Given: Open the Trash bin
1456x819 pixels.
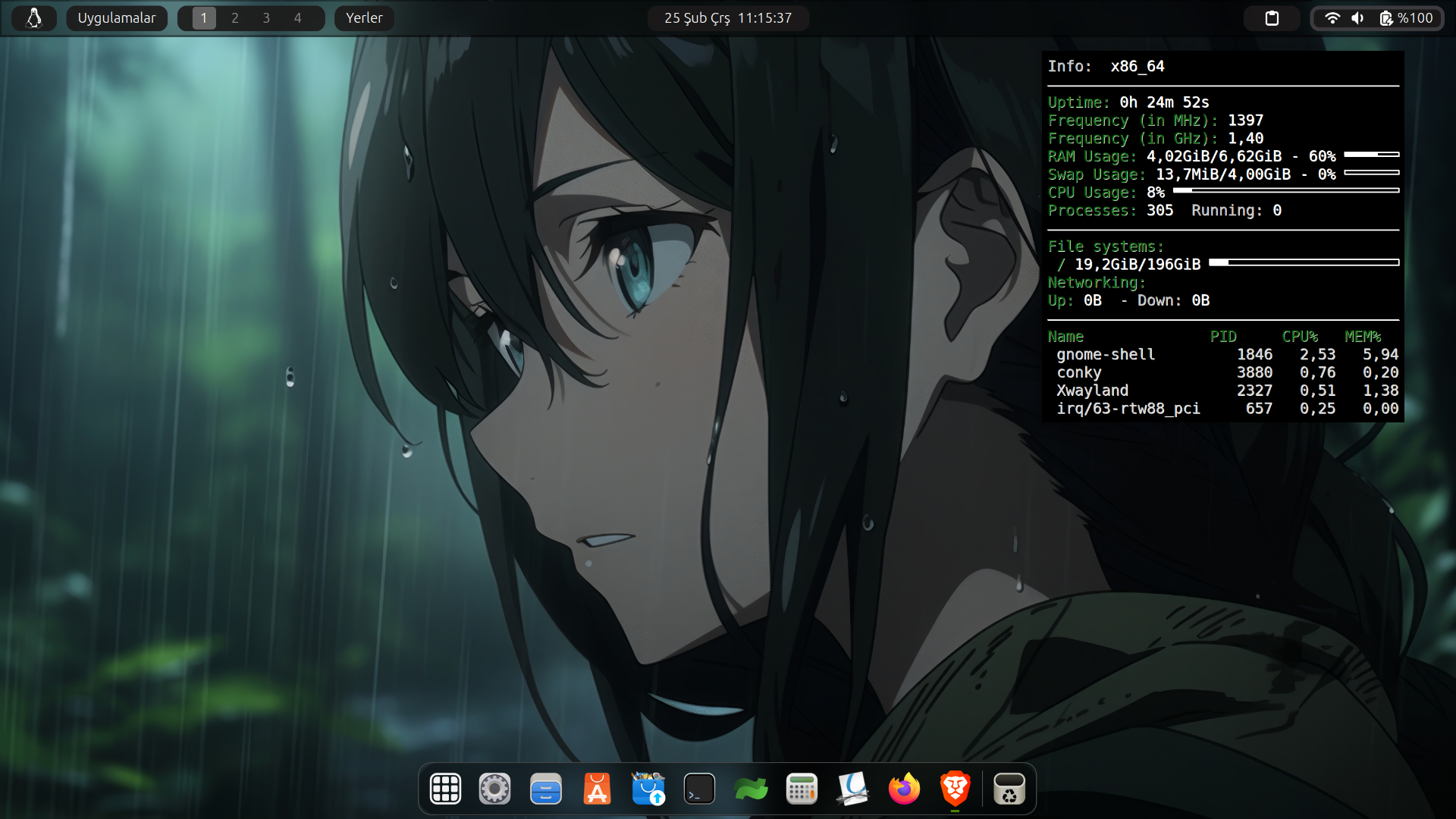Looking at the screenshot, I should [1009, 789].
